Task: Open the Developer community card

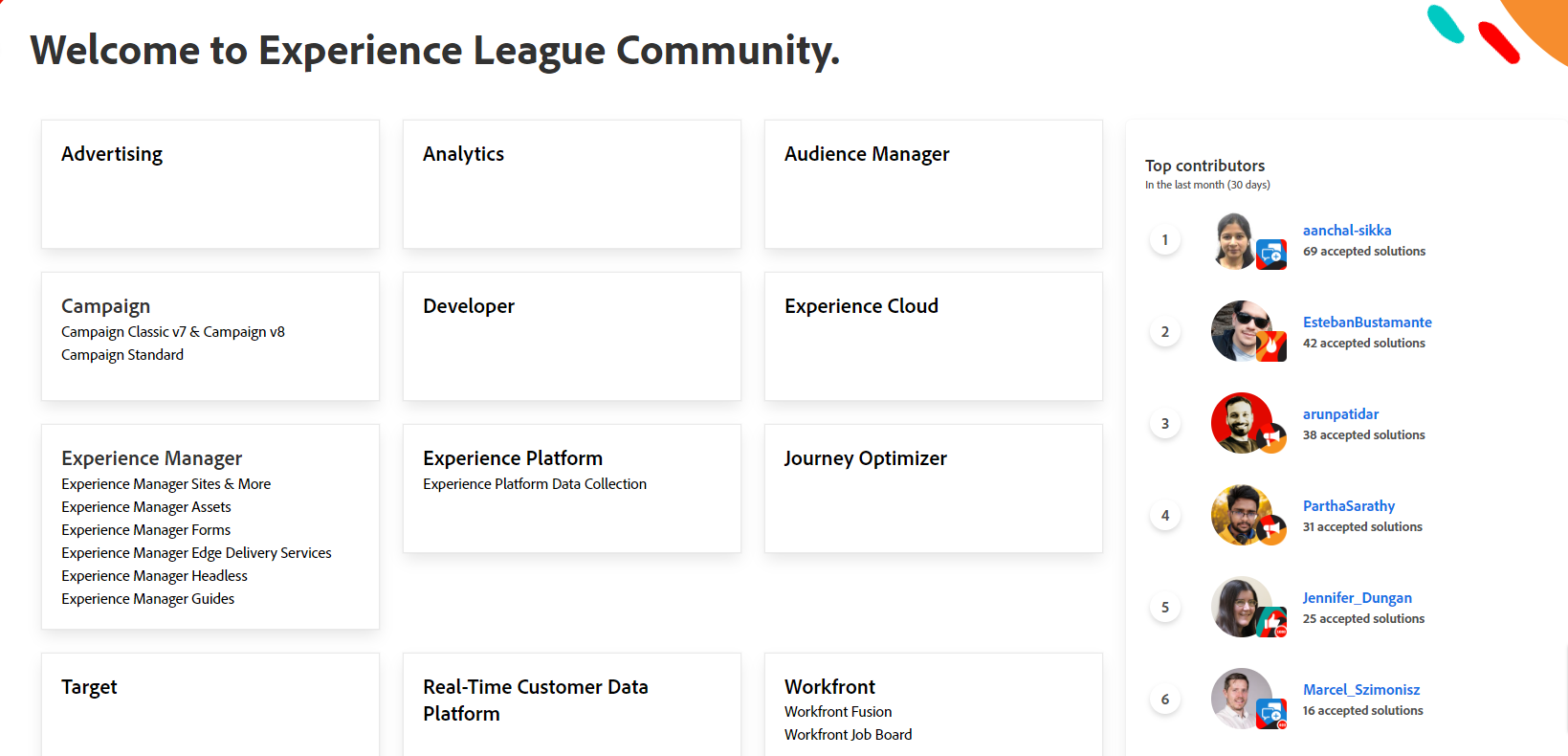Action: pyautogui.click(x=572, y=336)
